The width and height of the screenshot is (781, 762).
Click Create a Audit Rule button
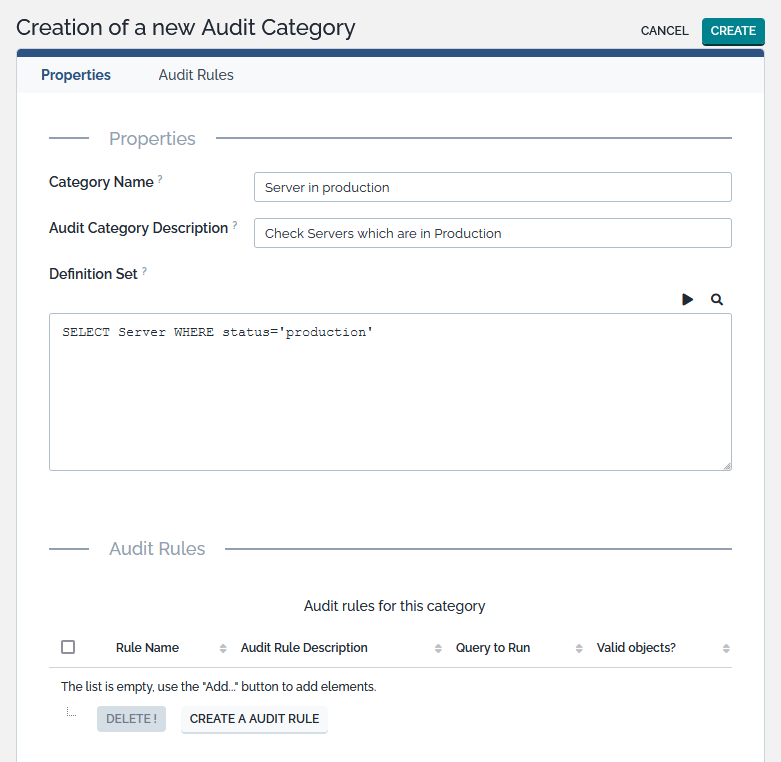tap(254, 719)
